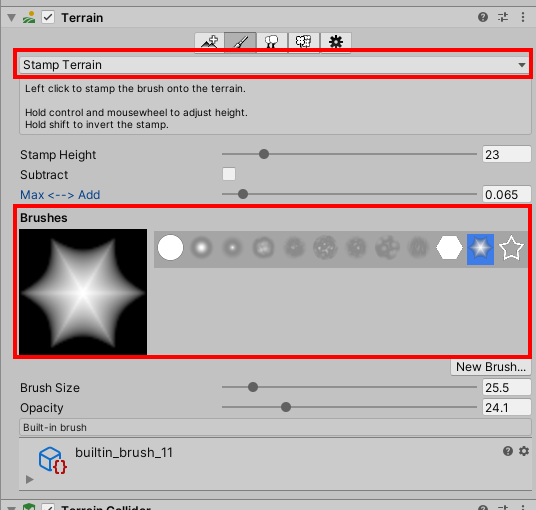
Task: Collapse the Terrain component foldout
Action: [12, 17]
